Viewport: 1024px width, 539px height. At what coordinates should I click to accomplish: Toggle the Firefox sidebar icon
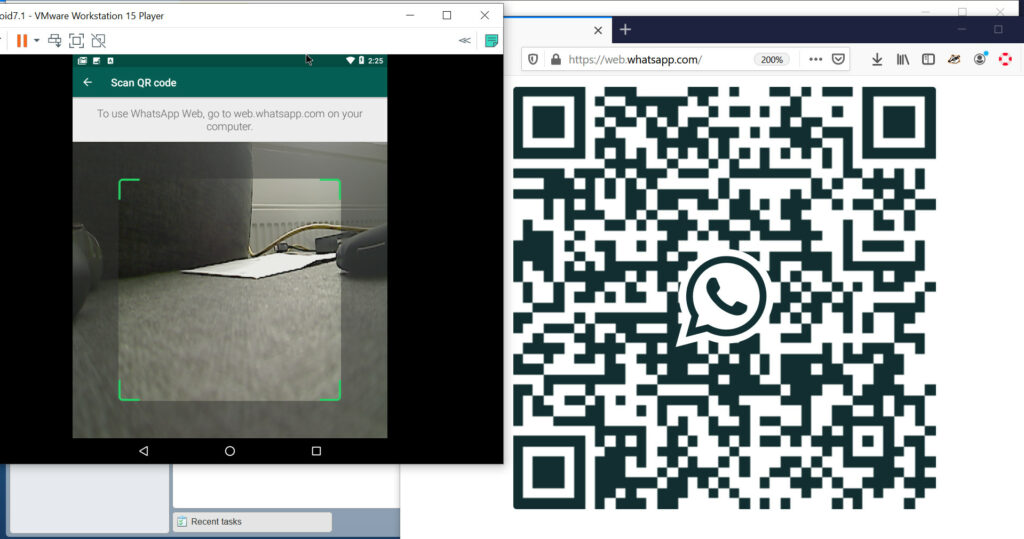click(x=928, y=59)
